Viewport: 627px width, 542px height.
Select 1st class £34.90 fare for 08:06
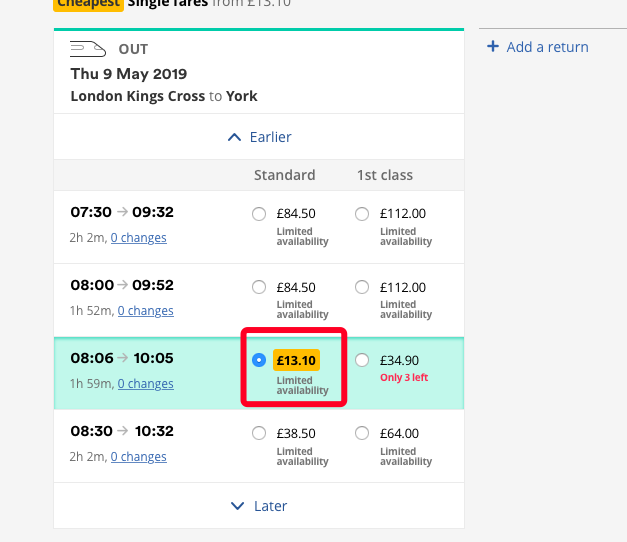[x=362, y=360]
